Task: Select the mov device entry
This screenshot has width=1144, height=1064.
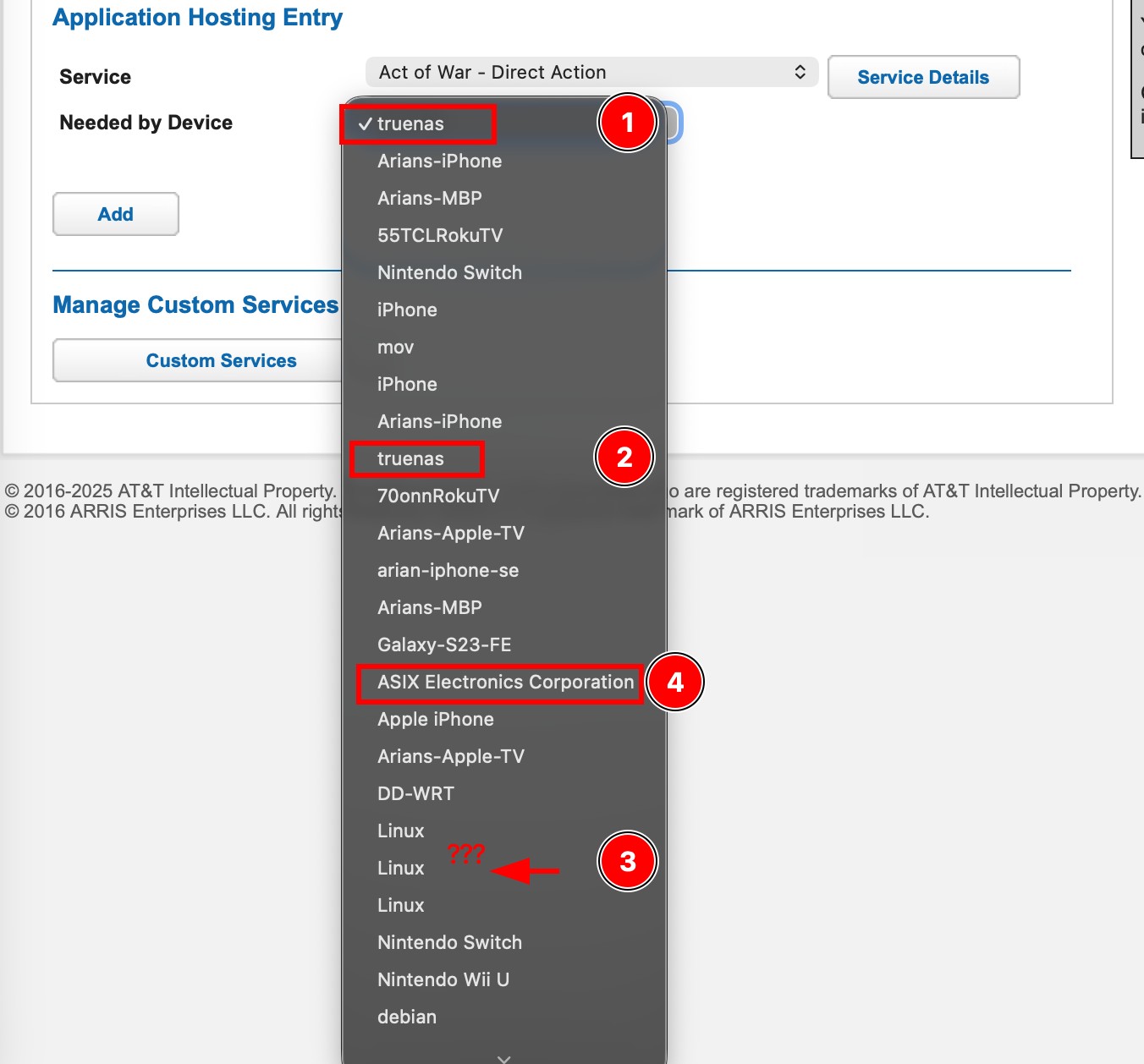Action: coord(394,347)
